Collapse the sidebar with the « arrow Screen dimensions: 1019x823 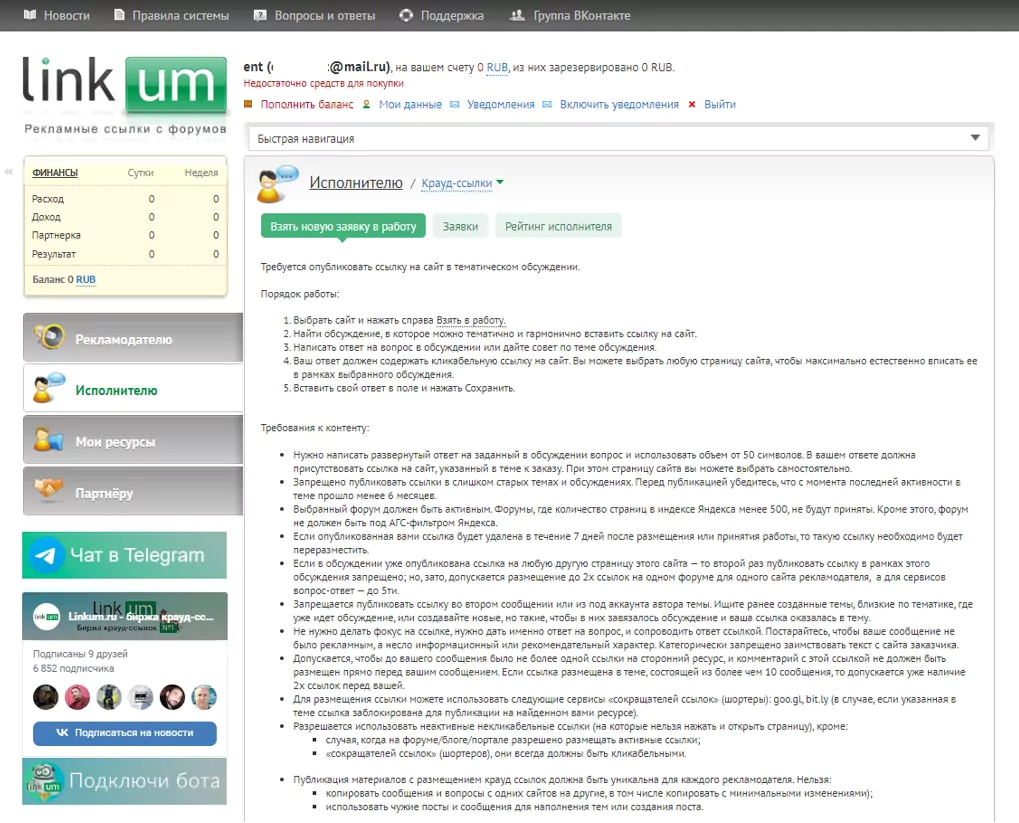(x=8, y=172)
